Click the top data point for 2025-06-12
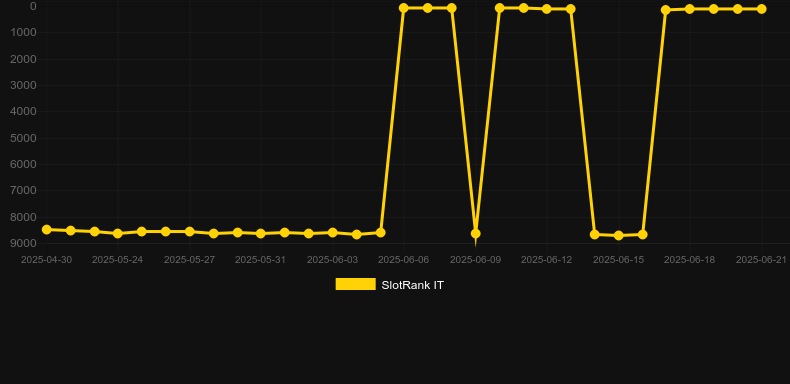 coord(547,9)
